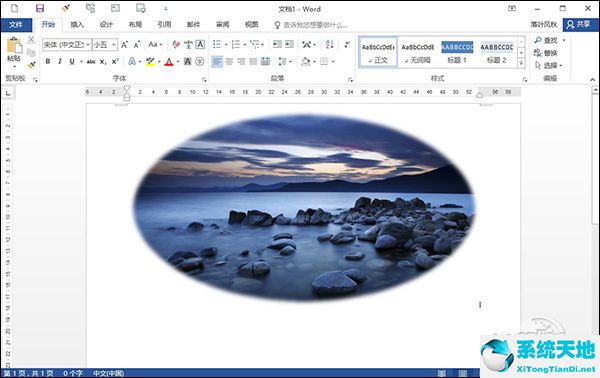Select center alignment
The image size is (600, 378).
(229, 61)
